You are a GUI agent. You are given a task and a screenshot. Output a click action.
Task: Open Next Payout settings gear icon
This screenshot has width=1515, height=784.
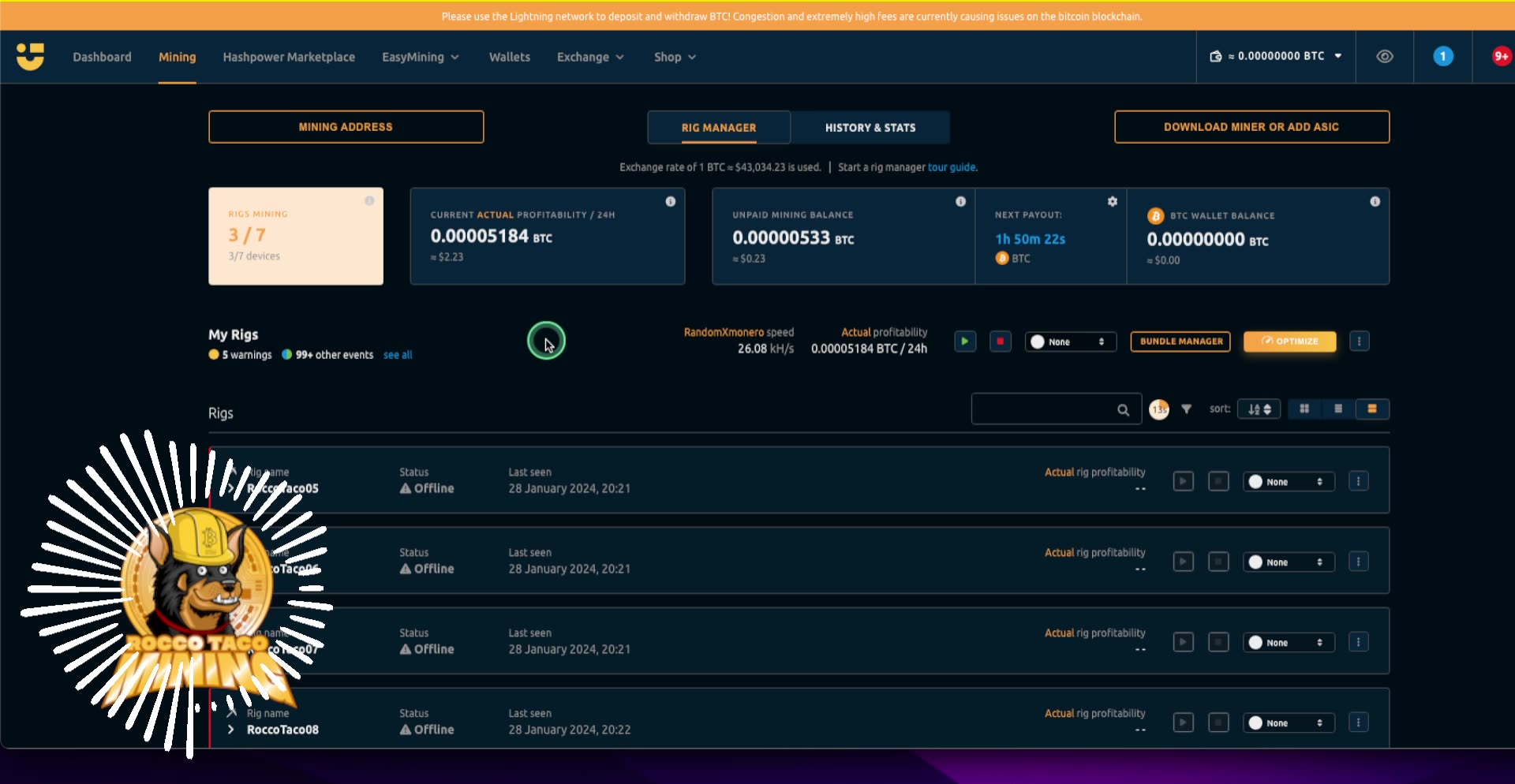pyautogui.click(x=1112, y=201)
